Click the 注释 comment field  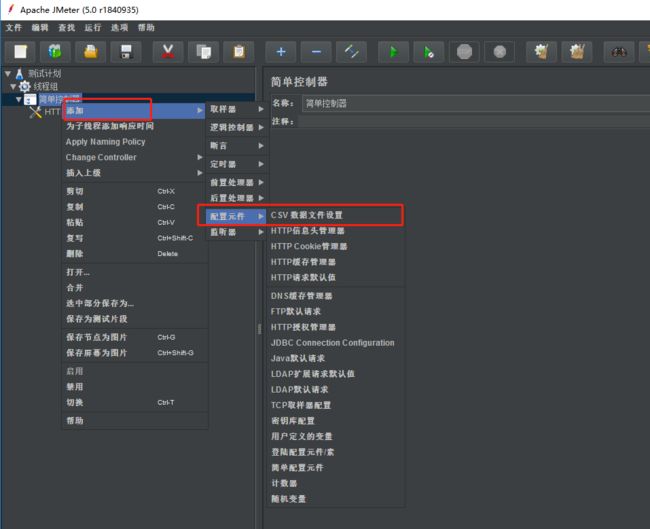pyautogui.click(x=473, y=121)
